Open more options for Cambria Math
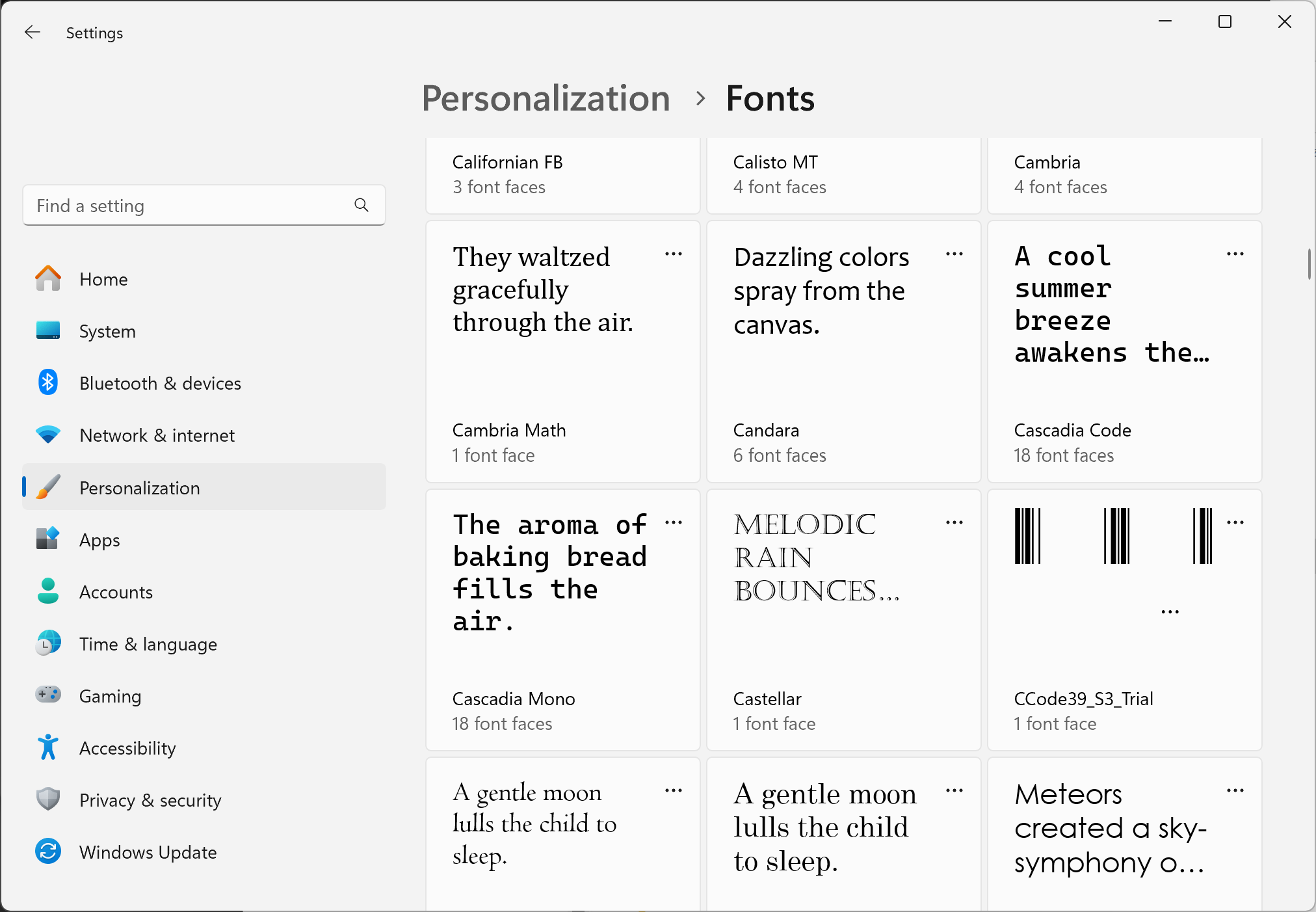The width and height of the screenshot is (1316, 912). point(674,254)
